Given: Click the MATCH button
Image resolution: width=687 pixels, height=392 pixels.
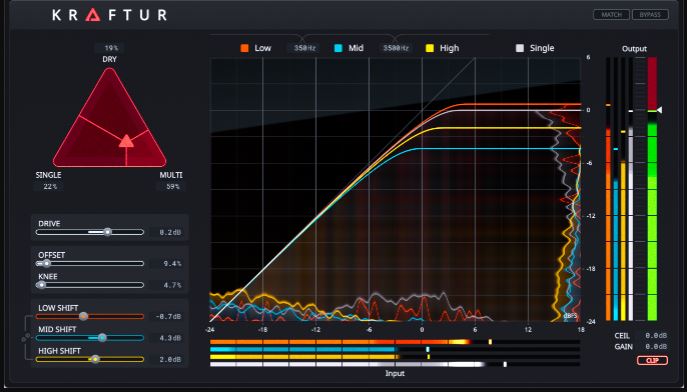Looking at the screenshot, I should tap(612, 15).
